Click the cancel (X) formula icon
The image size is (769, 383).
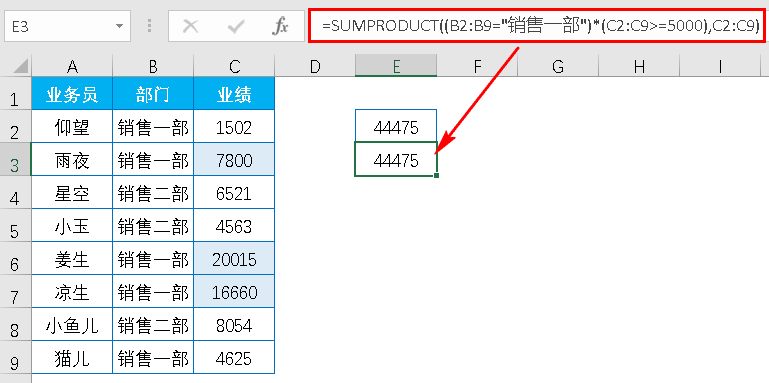point(190,26)
